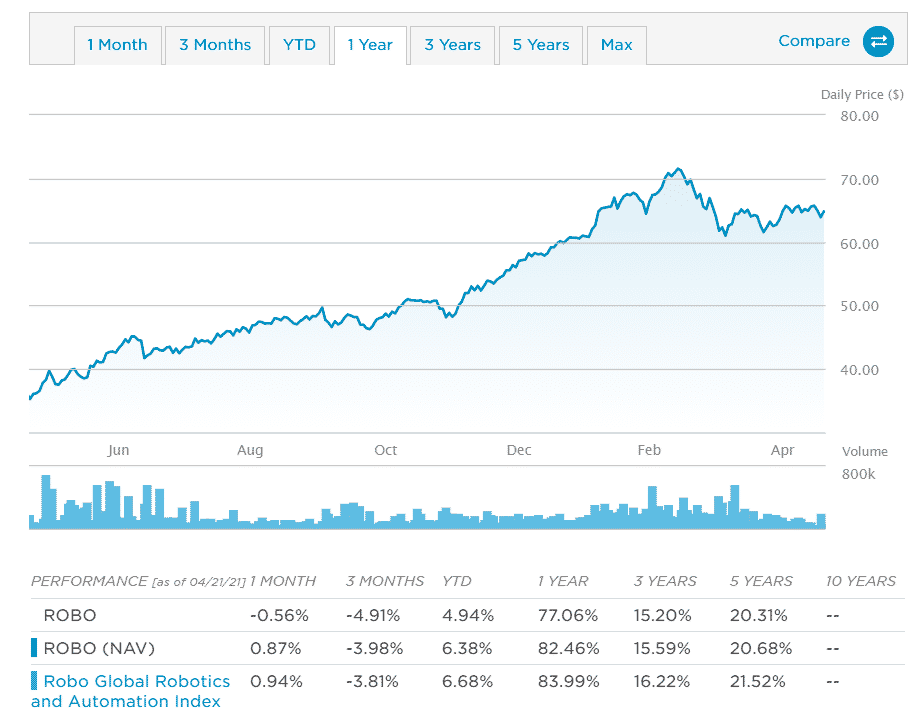Viewport: 923px width, 712px height.
Task: Switch to the 1 Month tab
Action: [118, 45]
